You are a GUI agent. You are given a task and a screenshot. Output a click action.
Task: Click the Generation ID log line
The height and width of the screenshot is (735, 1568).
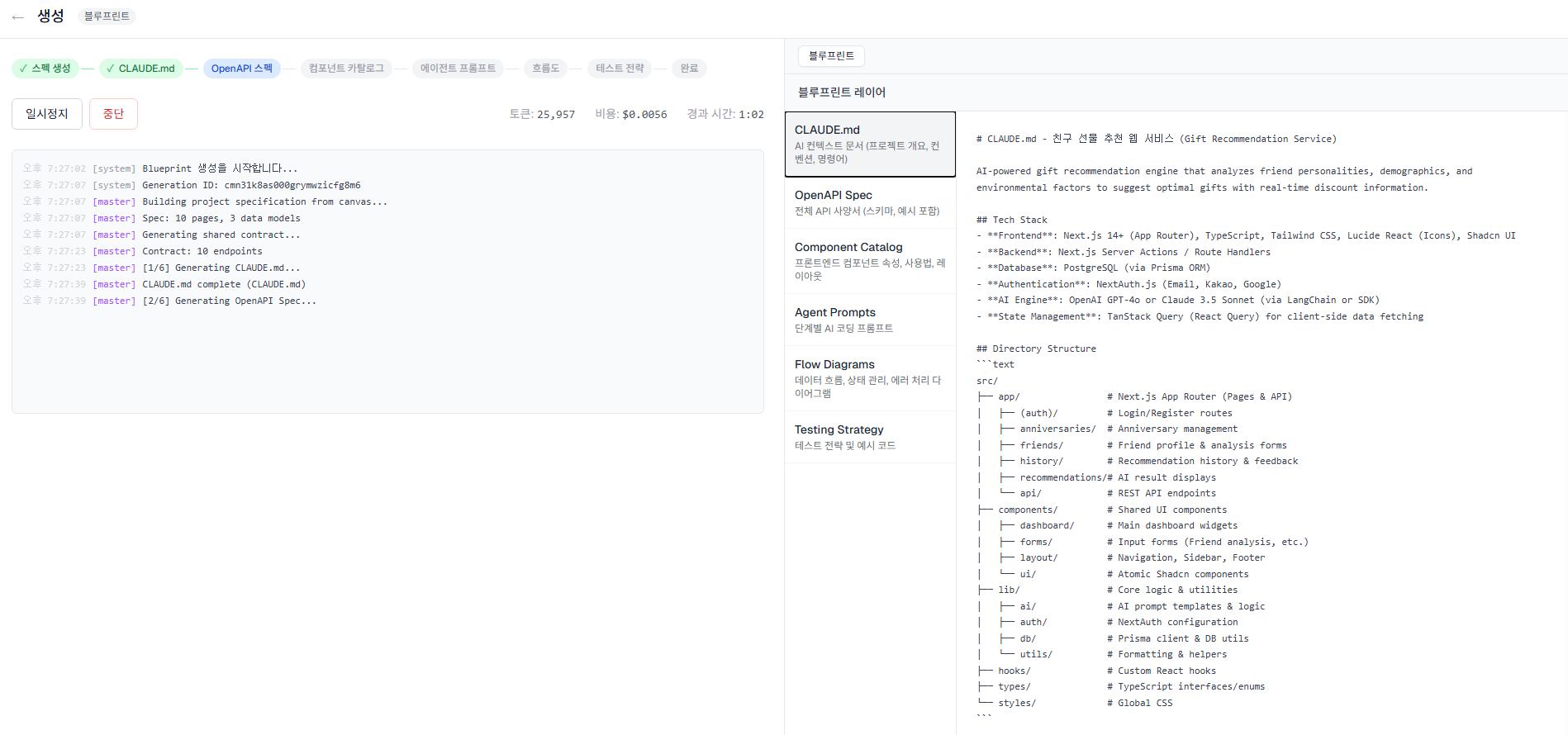[250, 185]
